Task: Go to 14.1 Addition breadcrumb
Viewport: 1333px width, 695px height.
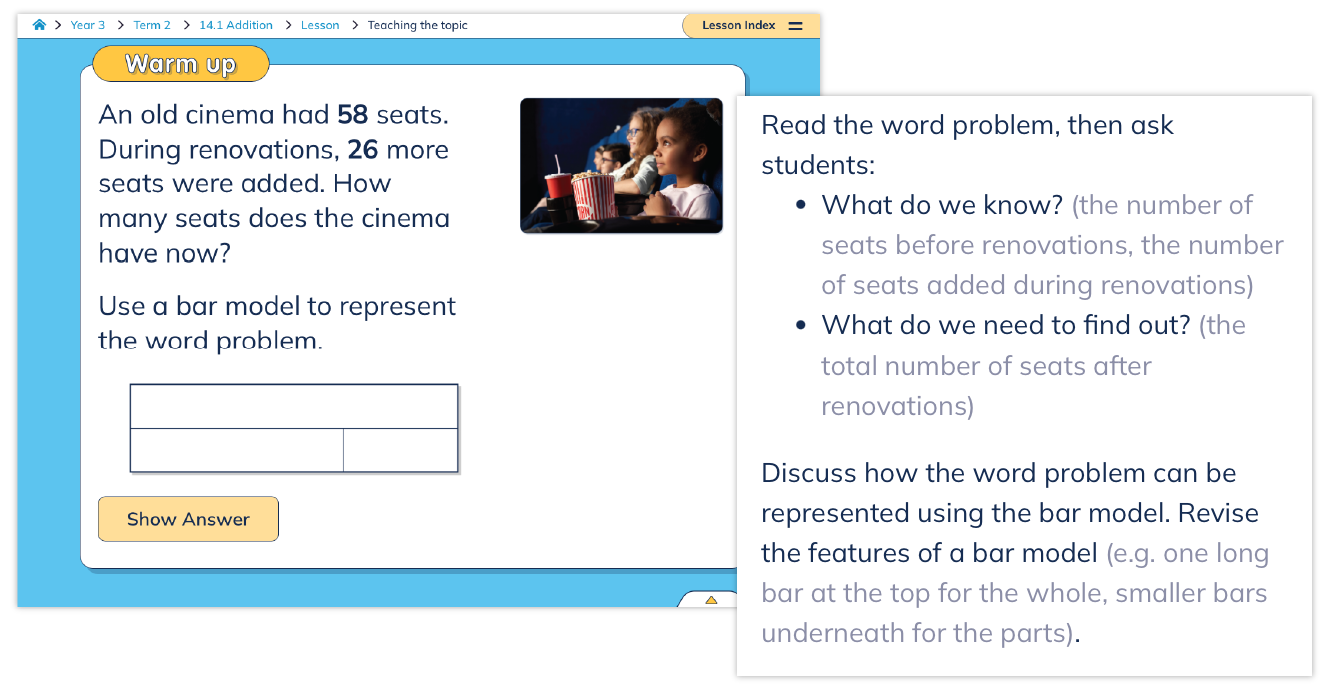Action: (236, 25)
